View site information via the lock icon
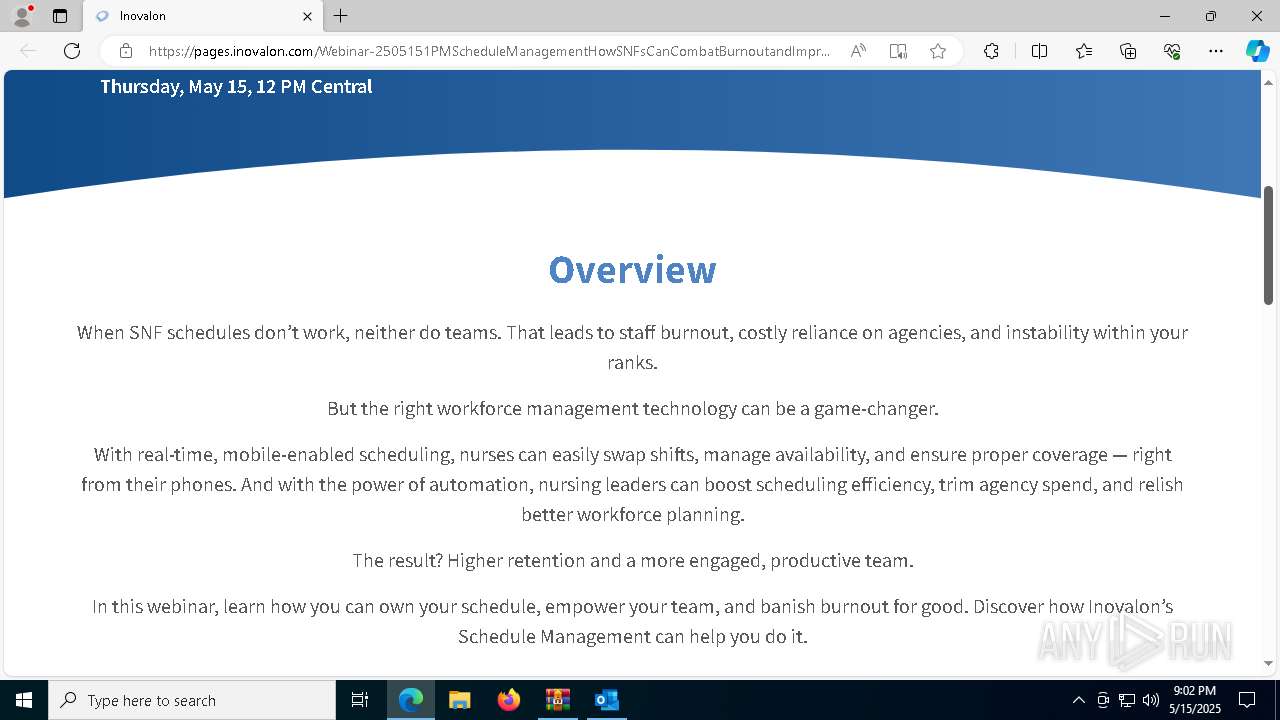This screenshot has width=1280, height=720. coord(126,51)
